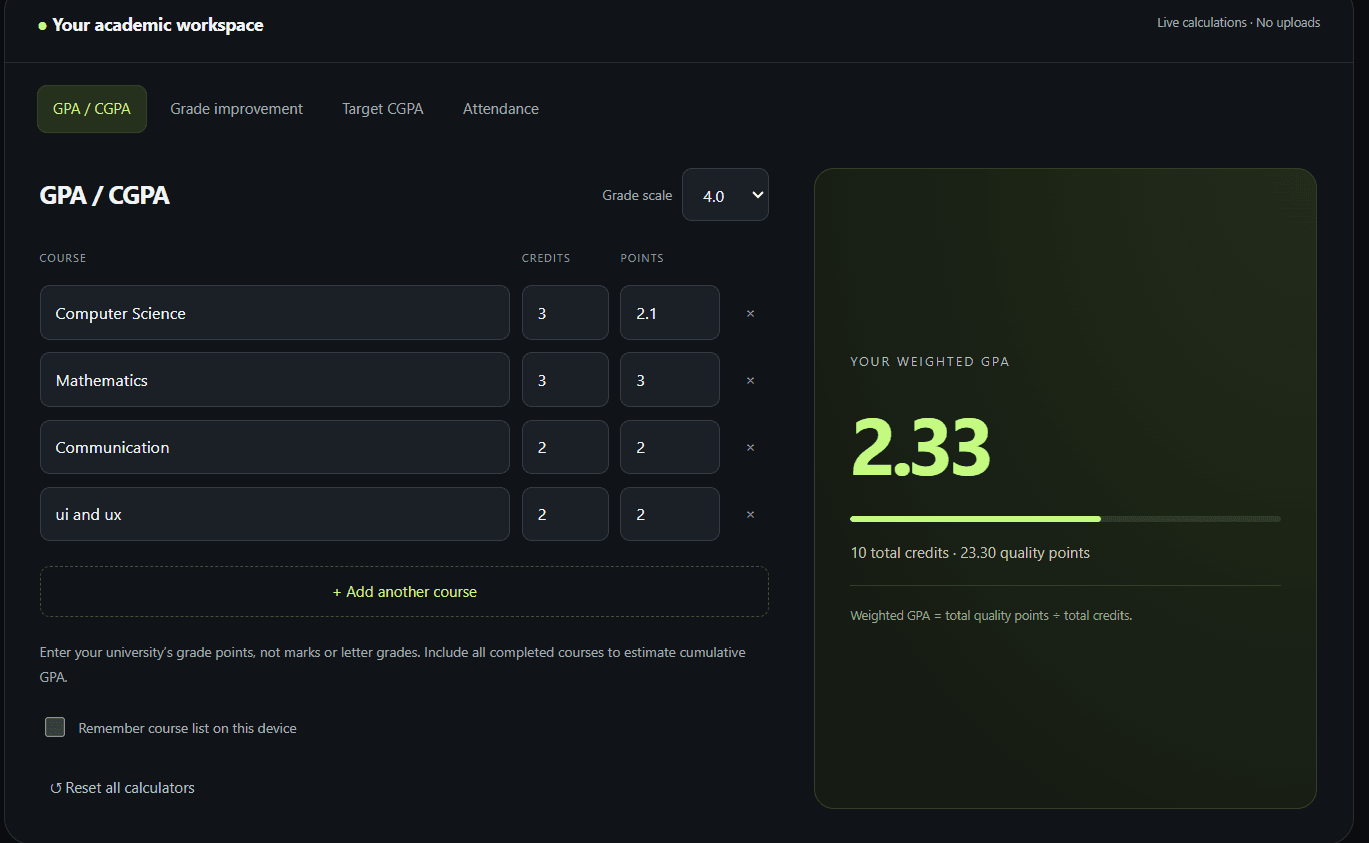Screen dimensions: 1369x843
Task: Click the 'Enter your university's grade points' hint
Action: coord(393,664)
